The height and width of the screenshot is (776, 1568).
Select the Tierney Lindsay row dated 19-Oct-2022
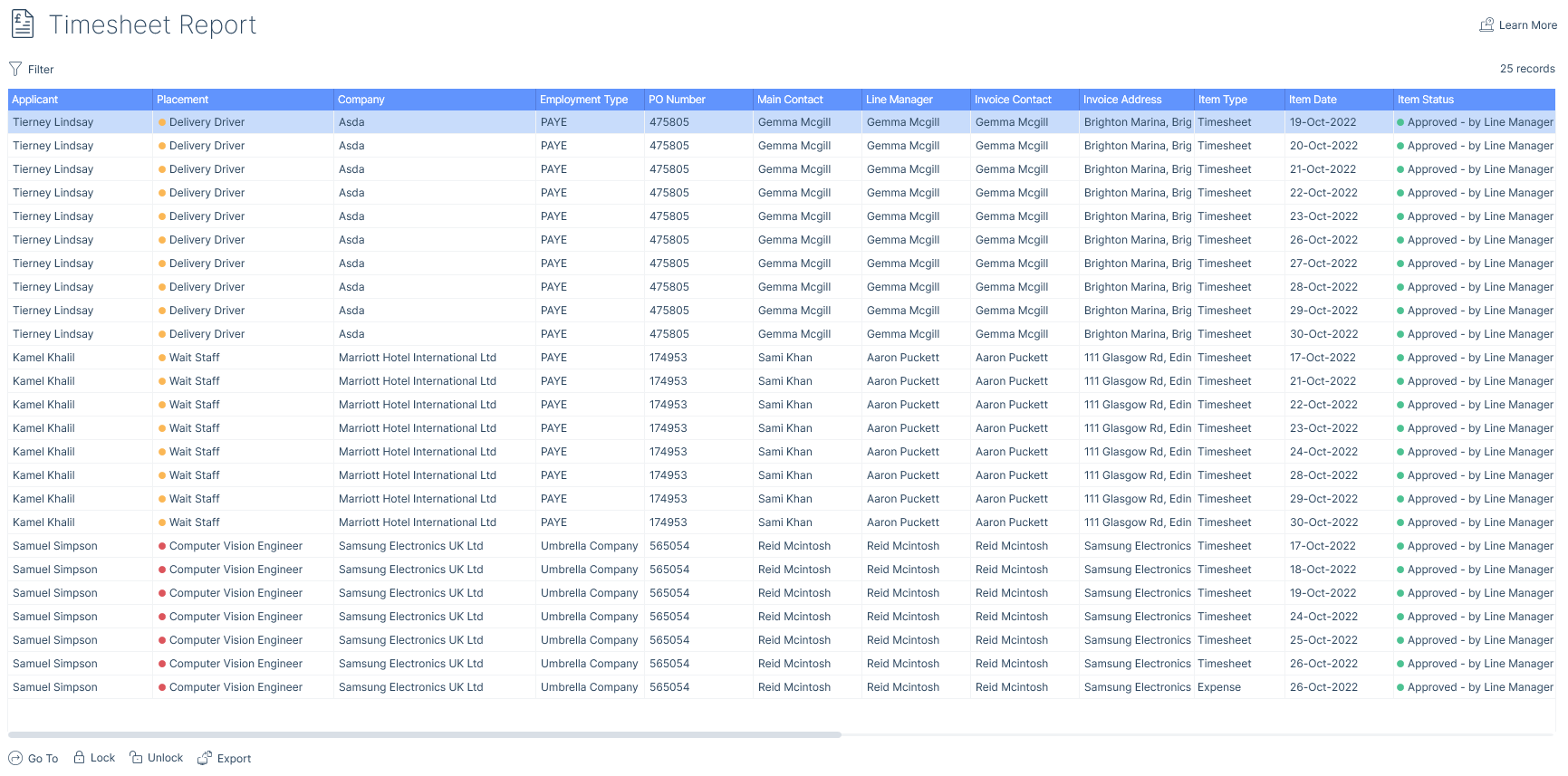click(x=782, y=122)
